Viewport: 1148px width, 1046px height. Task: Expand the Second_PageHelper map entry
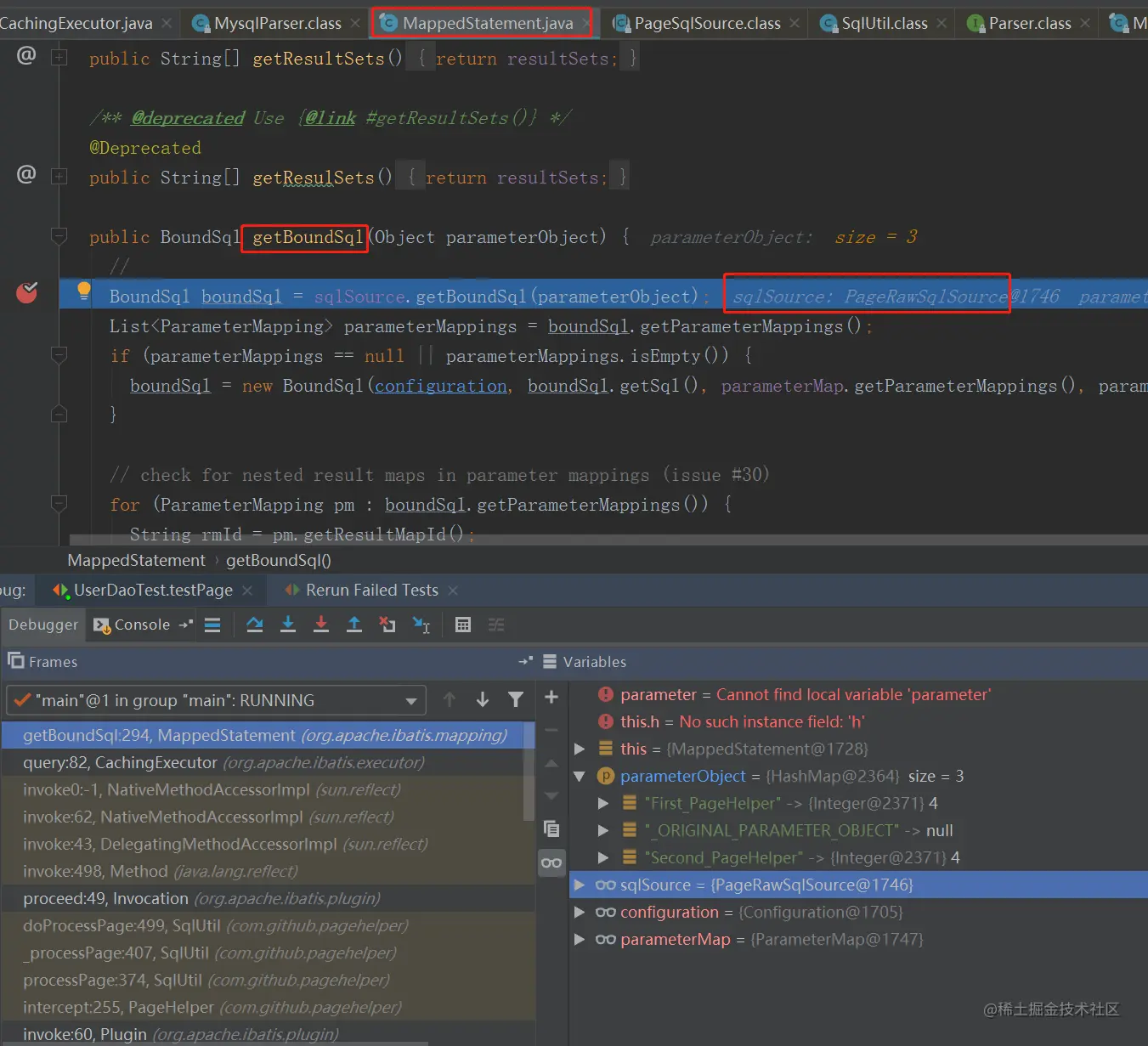point(603,857)
